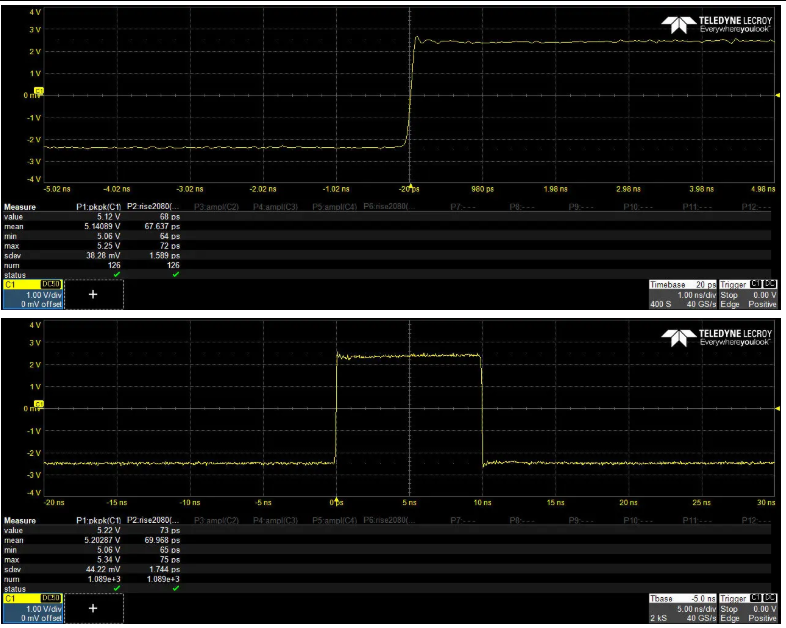Click the plus add-trace box in the upper screen
786x628 pixels.
pyautogui.click(x=93, y=295)
